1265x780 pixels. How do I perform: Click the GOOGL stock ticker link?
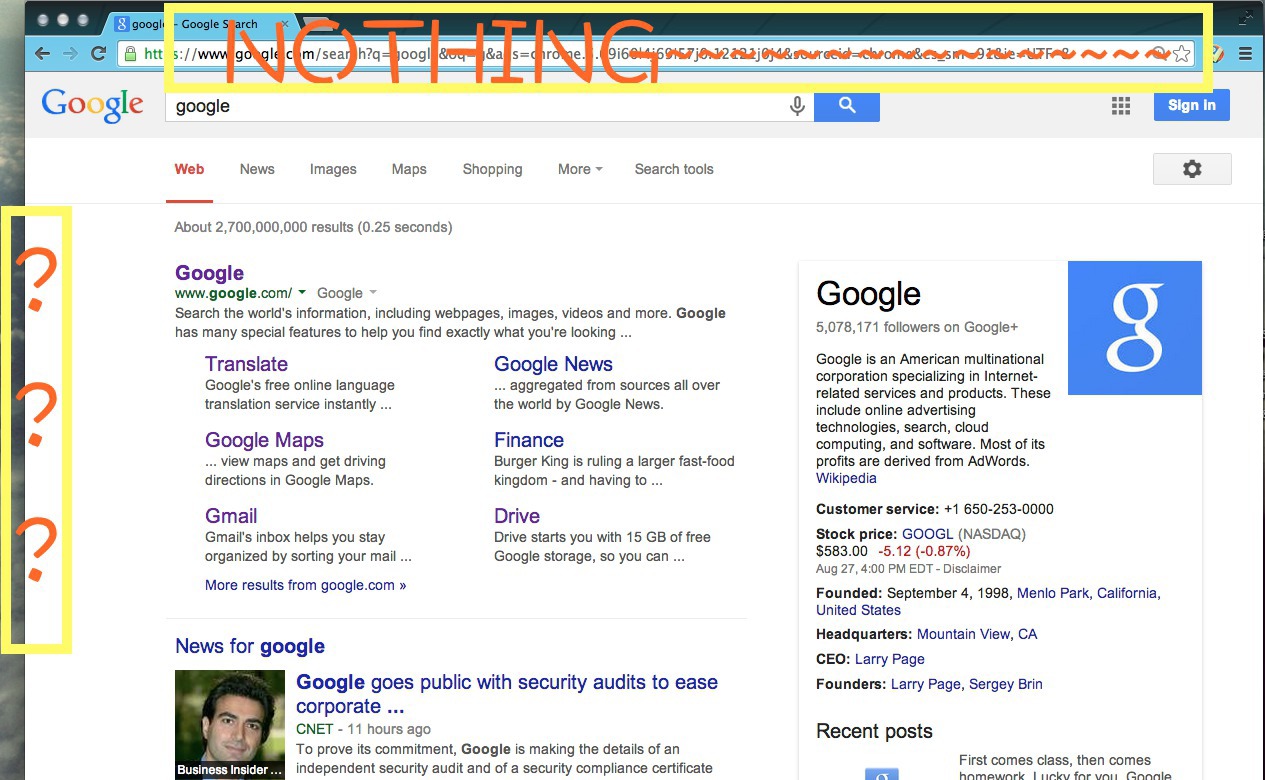point(928,534)
